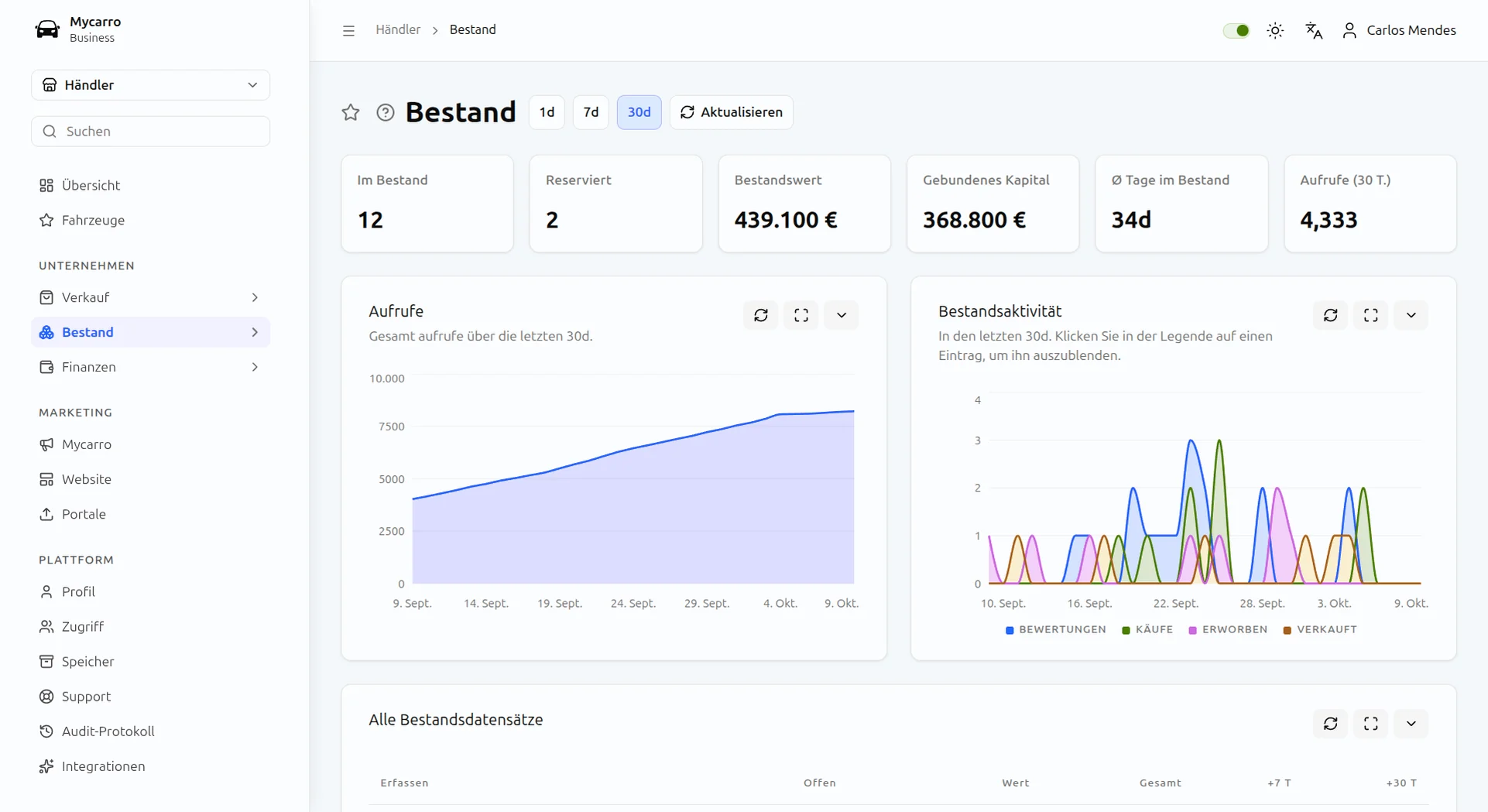Open the Support sidebar item
This screenshot has width=1488, height=812.
pyautogui.click(x=151, y=696)
